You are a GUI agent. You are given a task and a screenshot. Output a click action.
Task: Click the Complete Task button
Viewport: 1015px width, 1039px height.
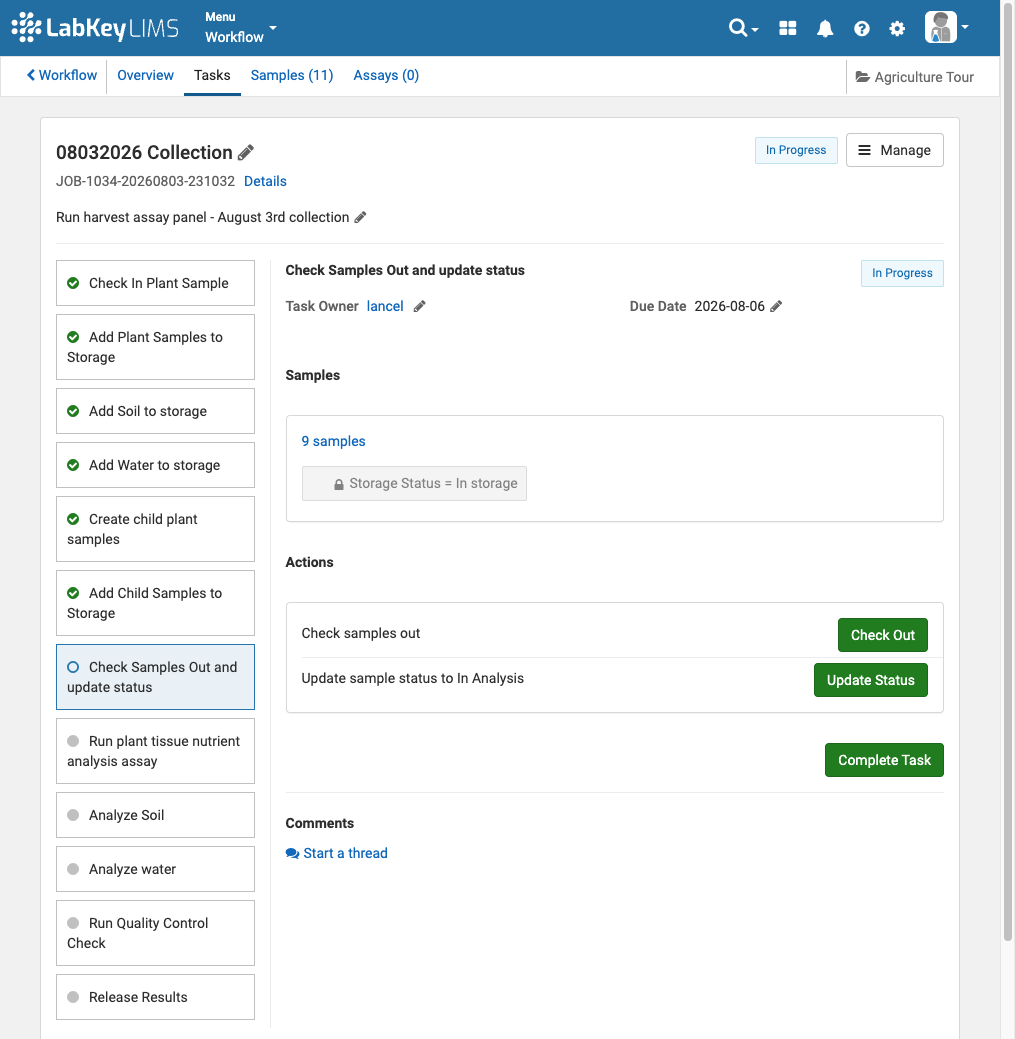tap(884, 760)
